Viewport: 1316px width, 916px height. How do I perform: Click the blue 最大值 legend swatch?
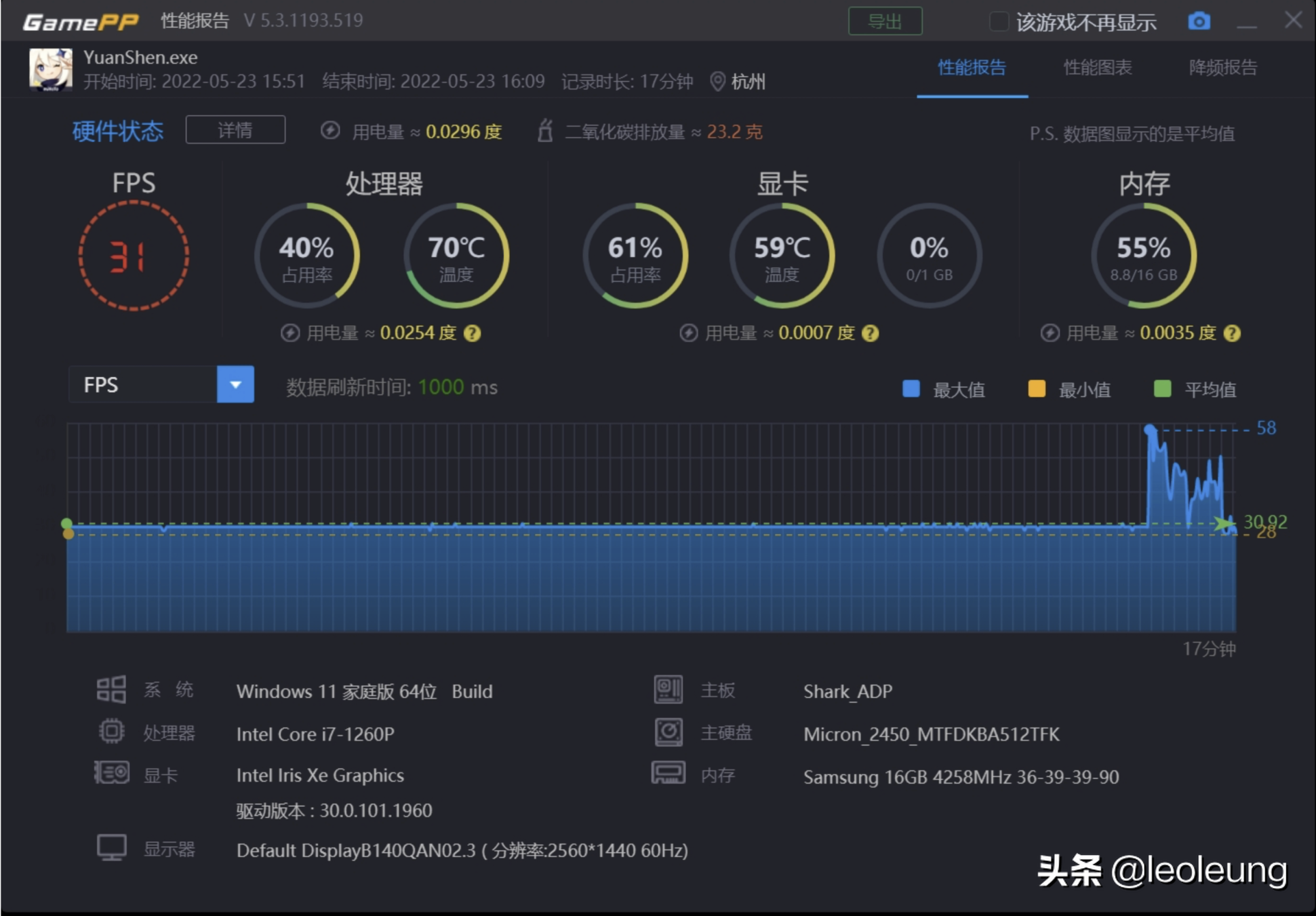tap(911, 389)
